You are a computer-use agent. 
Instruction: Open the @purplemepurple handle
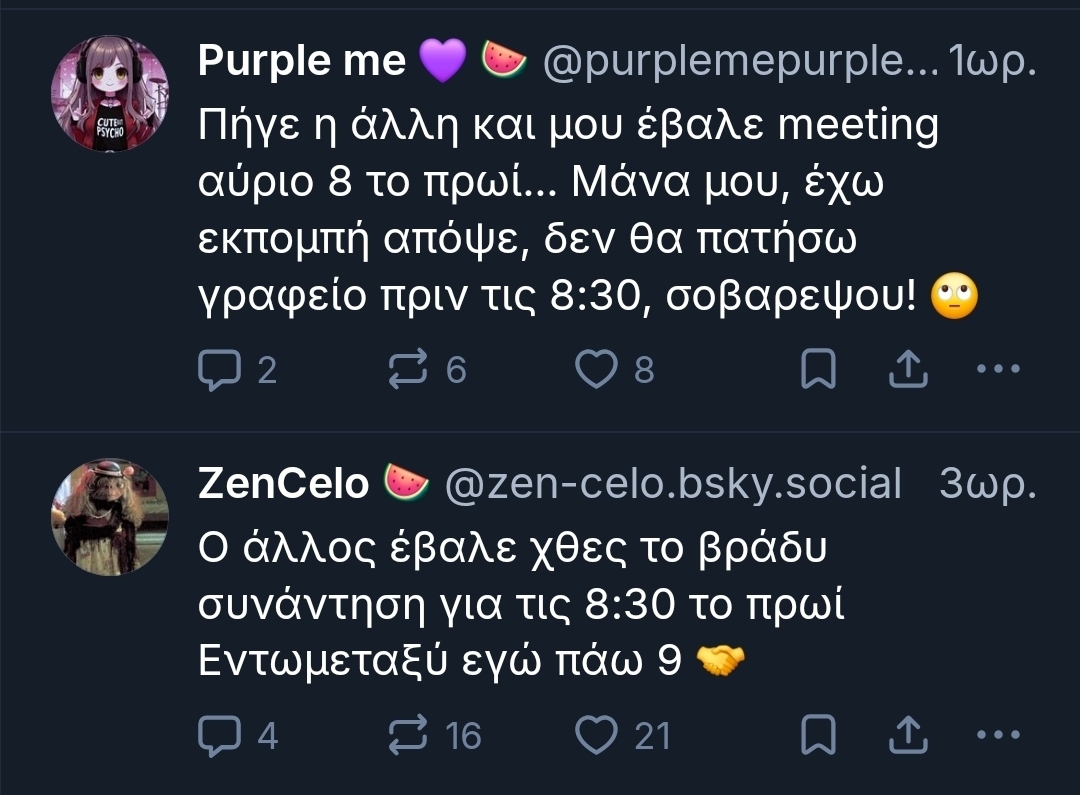(x=740, y=62)
